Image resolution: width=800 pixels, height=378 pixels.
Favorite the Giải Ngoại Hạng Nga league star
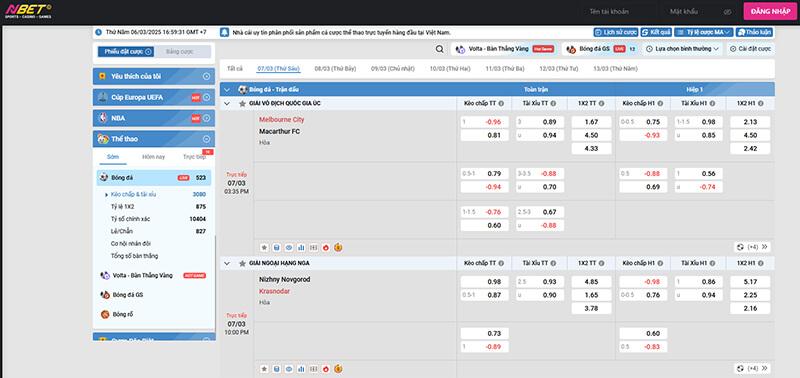tap(242, 263)
